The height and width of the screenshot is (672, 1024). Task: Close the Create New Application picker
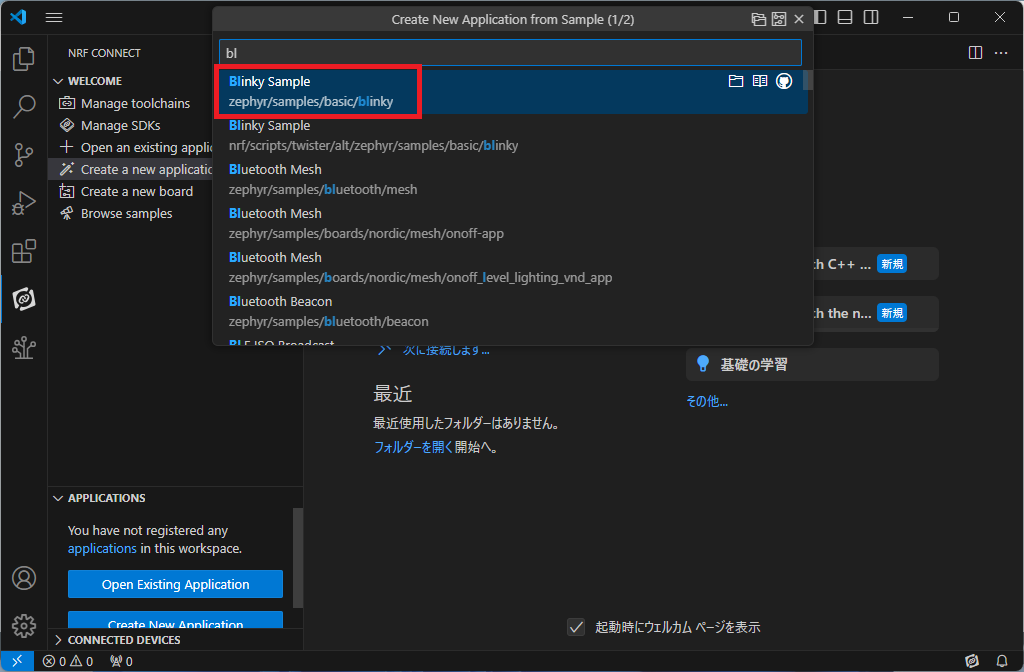point(799,19)
